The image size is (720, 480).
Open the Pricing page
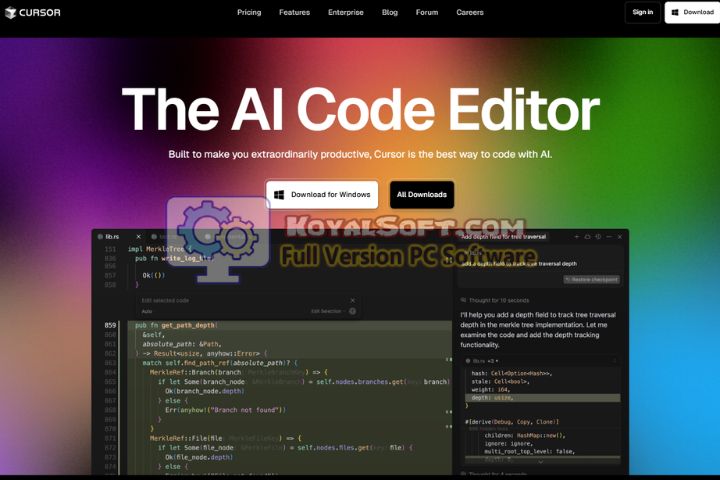[x=249, y=12]
